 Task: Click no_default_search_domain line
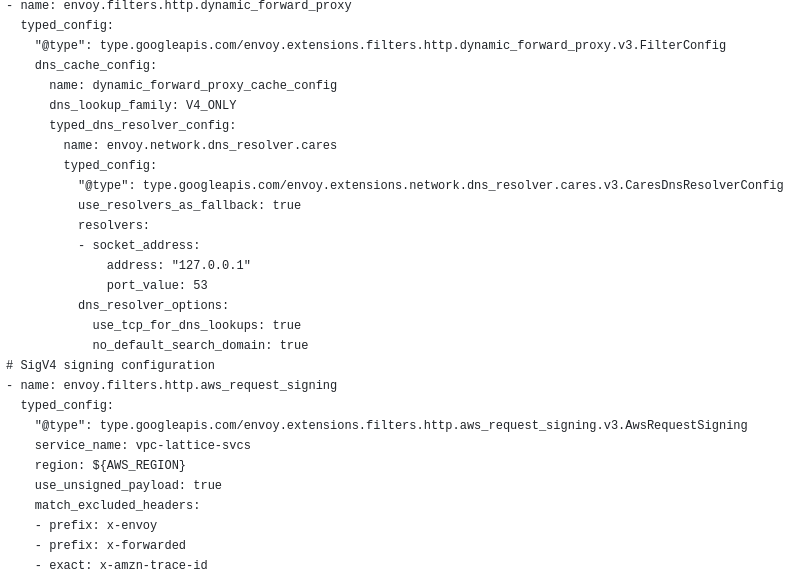coord(200,345)
